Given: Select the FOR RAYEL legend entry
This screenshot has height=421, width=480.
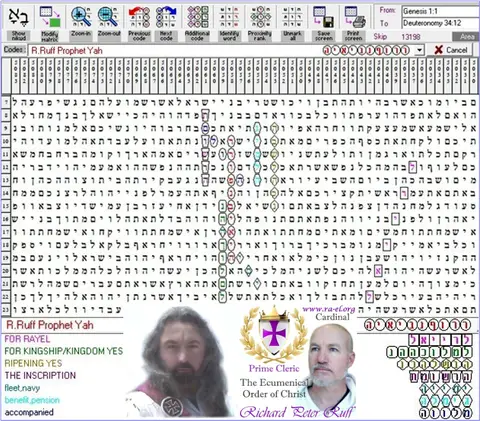Looking at the screenshot, I should (27, 339).
